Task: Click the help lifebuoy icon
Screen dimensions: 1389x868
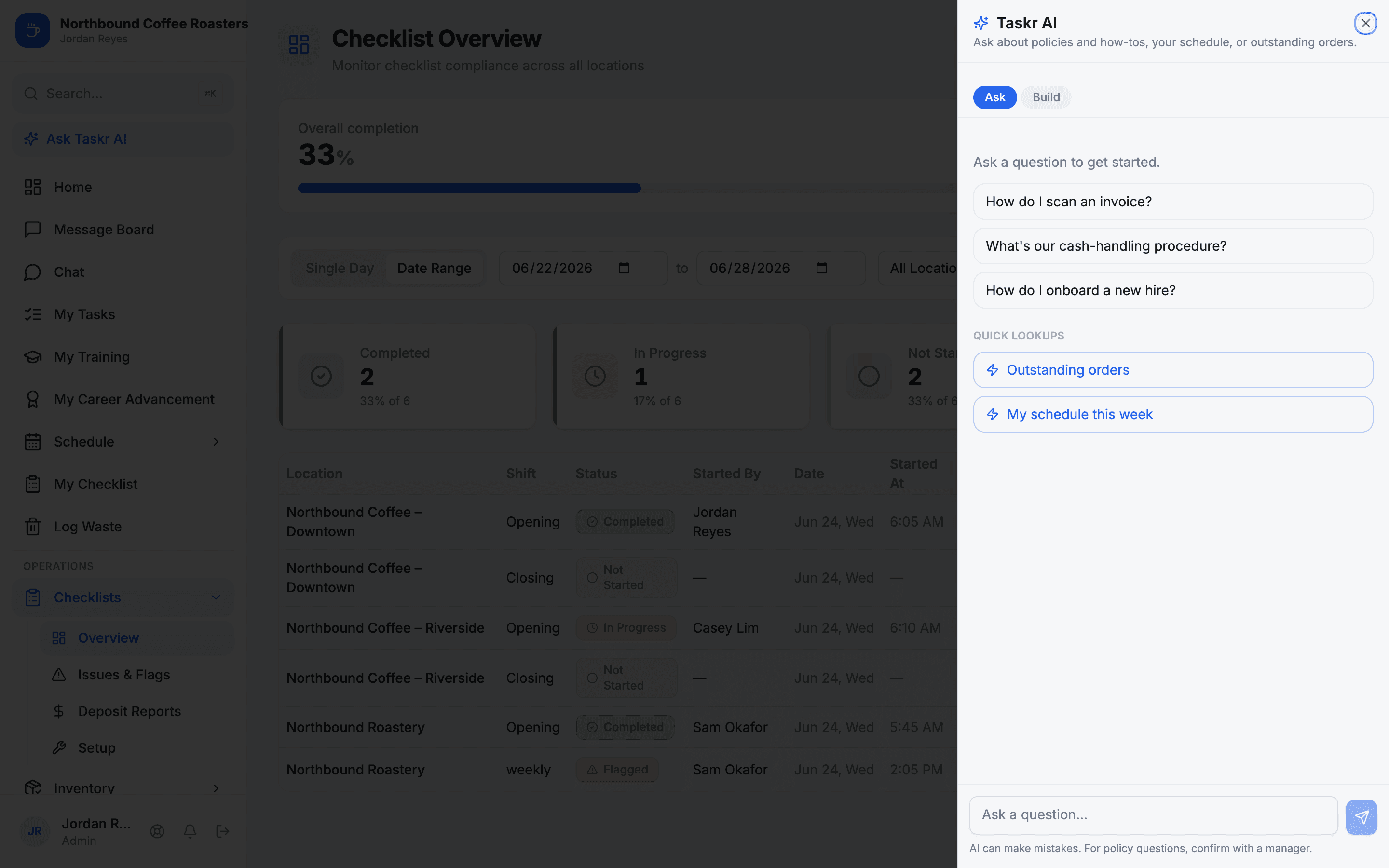Action: tap(157, 831)
